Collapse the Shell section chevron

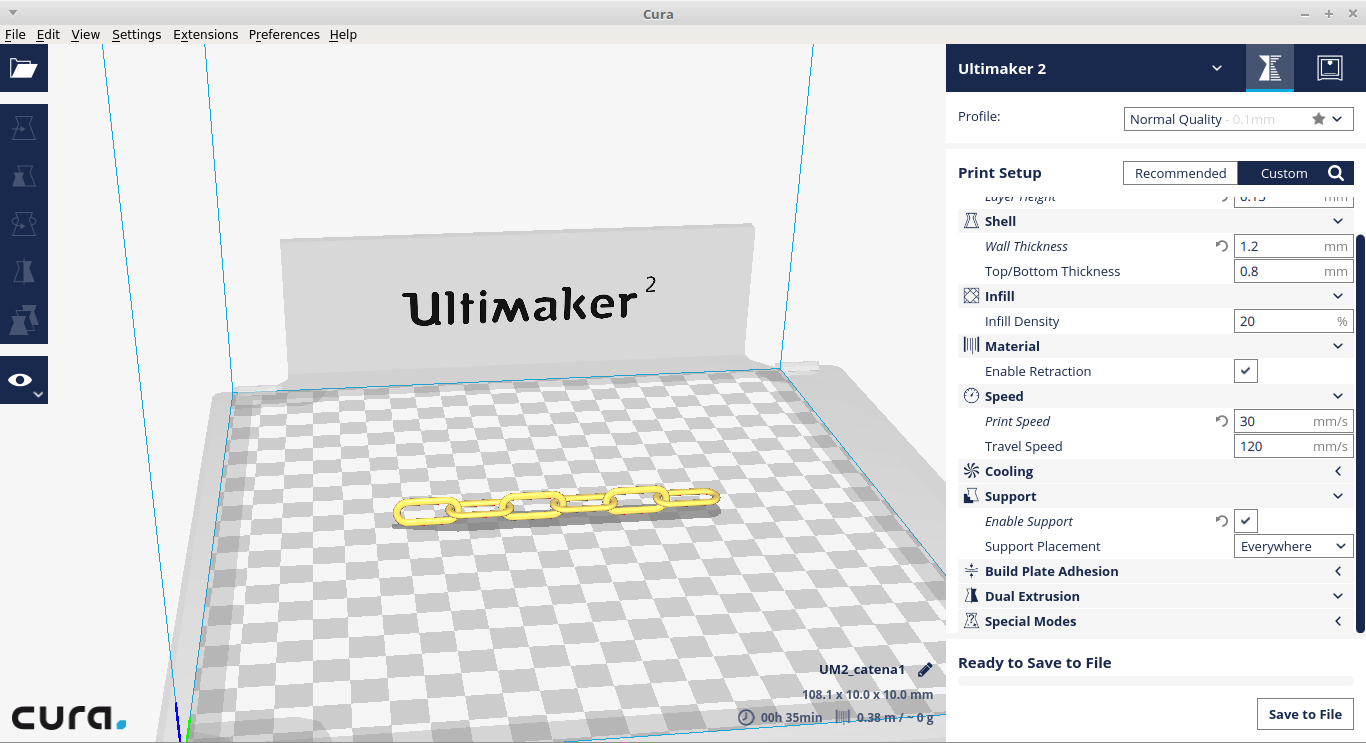1338,221
